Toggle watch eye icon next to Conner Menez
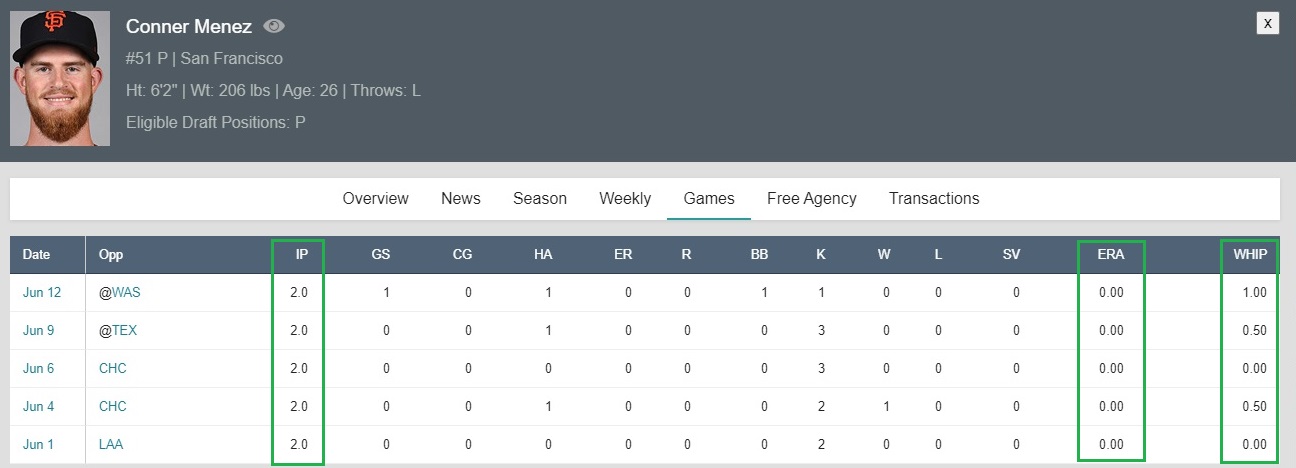Viewport: 1296px width, 468px height. (x=274, y=27)
